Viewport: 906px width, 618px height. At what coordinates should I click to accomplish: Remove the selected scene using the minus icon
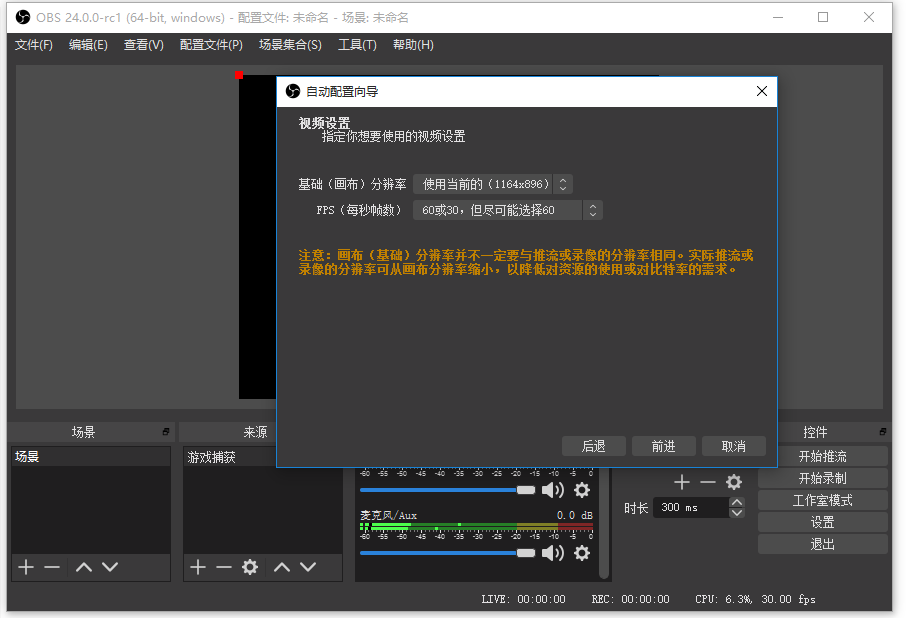coord(52,567)
